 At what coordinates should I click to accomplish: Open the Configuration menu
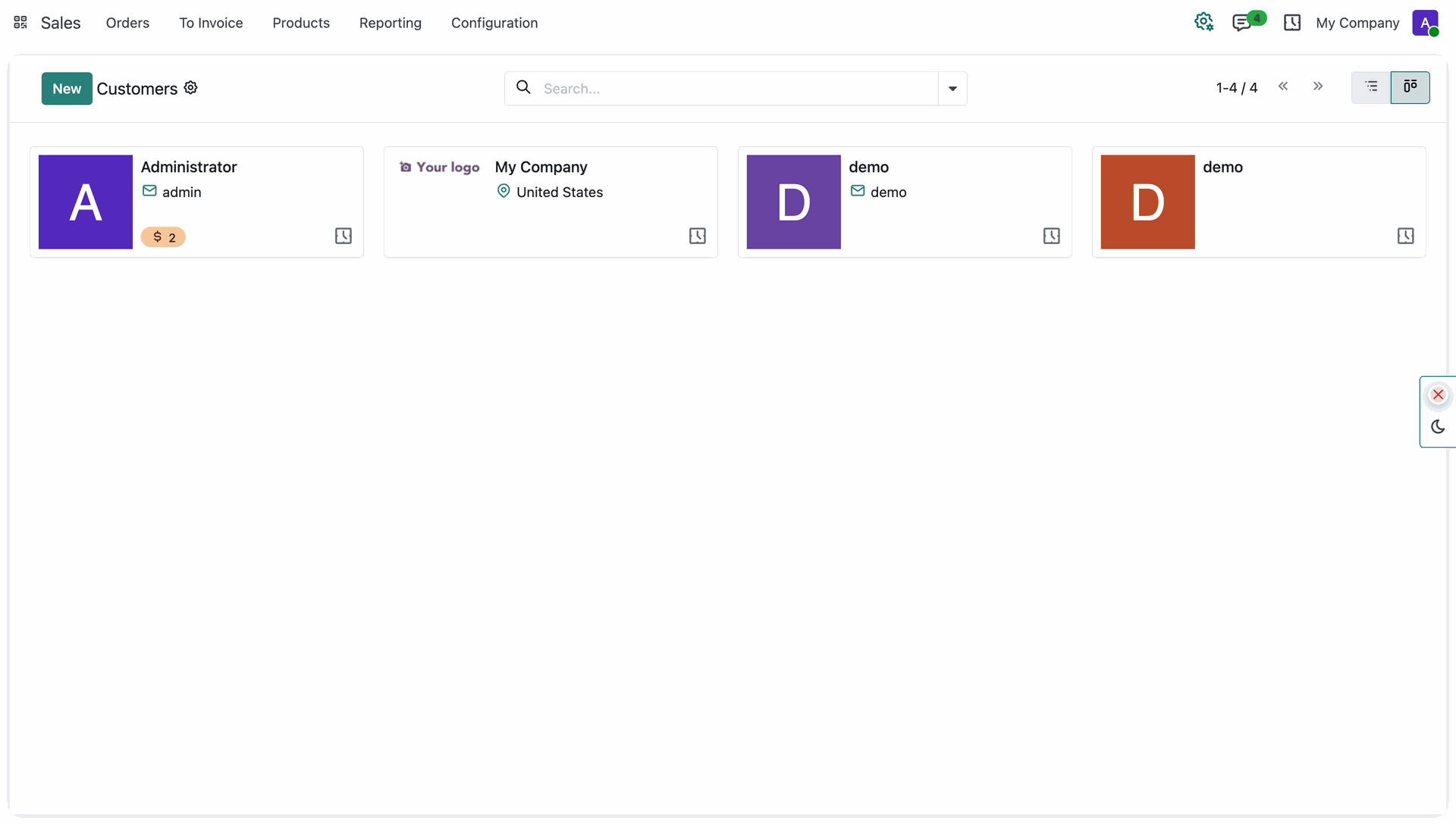pyautogui.click(x=494, y=23)
